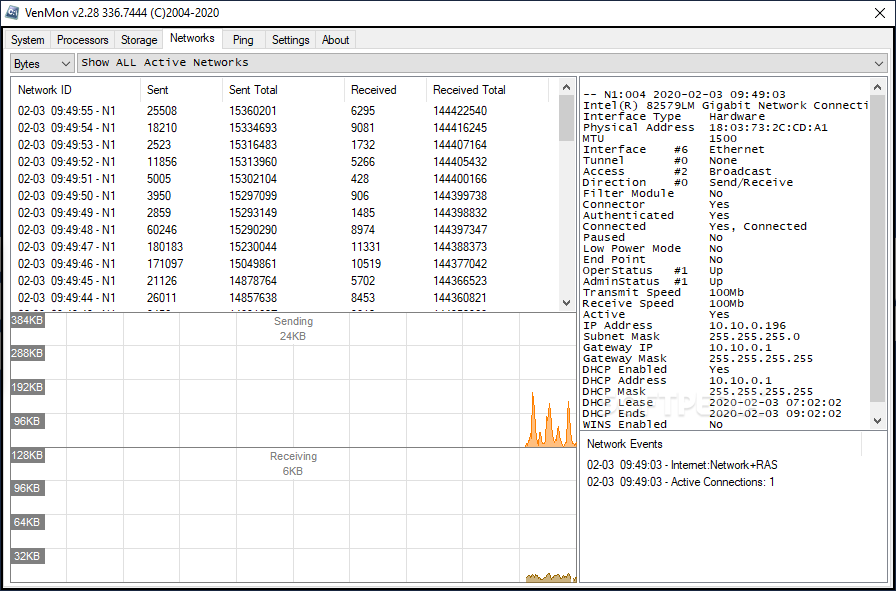Click the VenMon app icon in title bar
This screenshot has width=896, height=591.
[x=14, y=13]
